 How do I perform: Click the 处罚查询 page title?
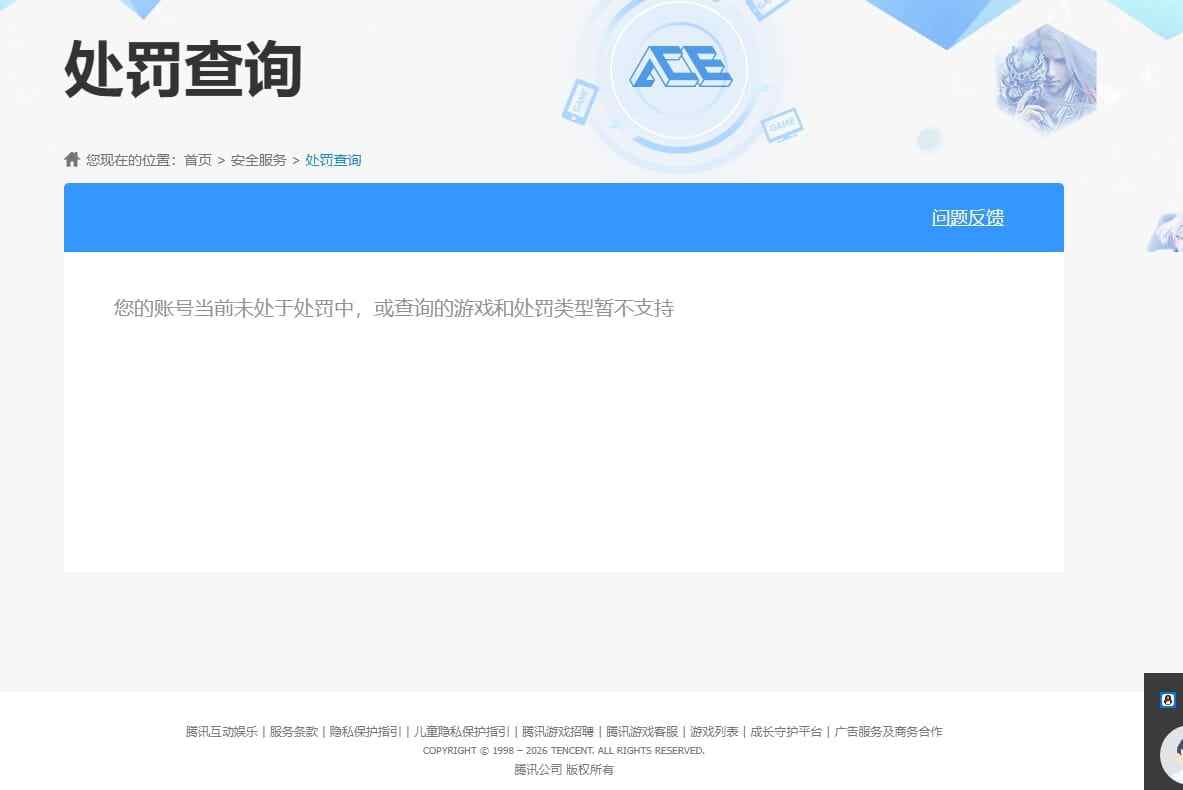pyautogui.click(x=183, y=69)
